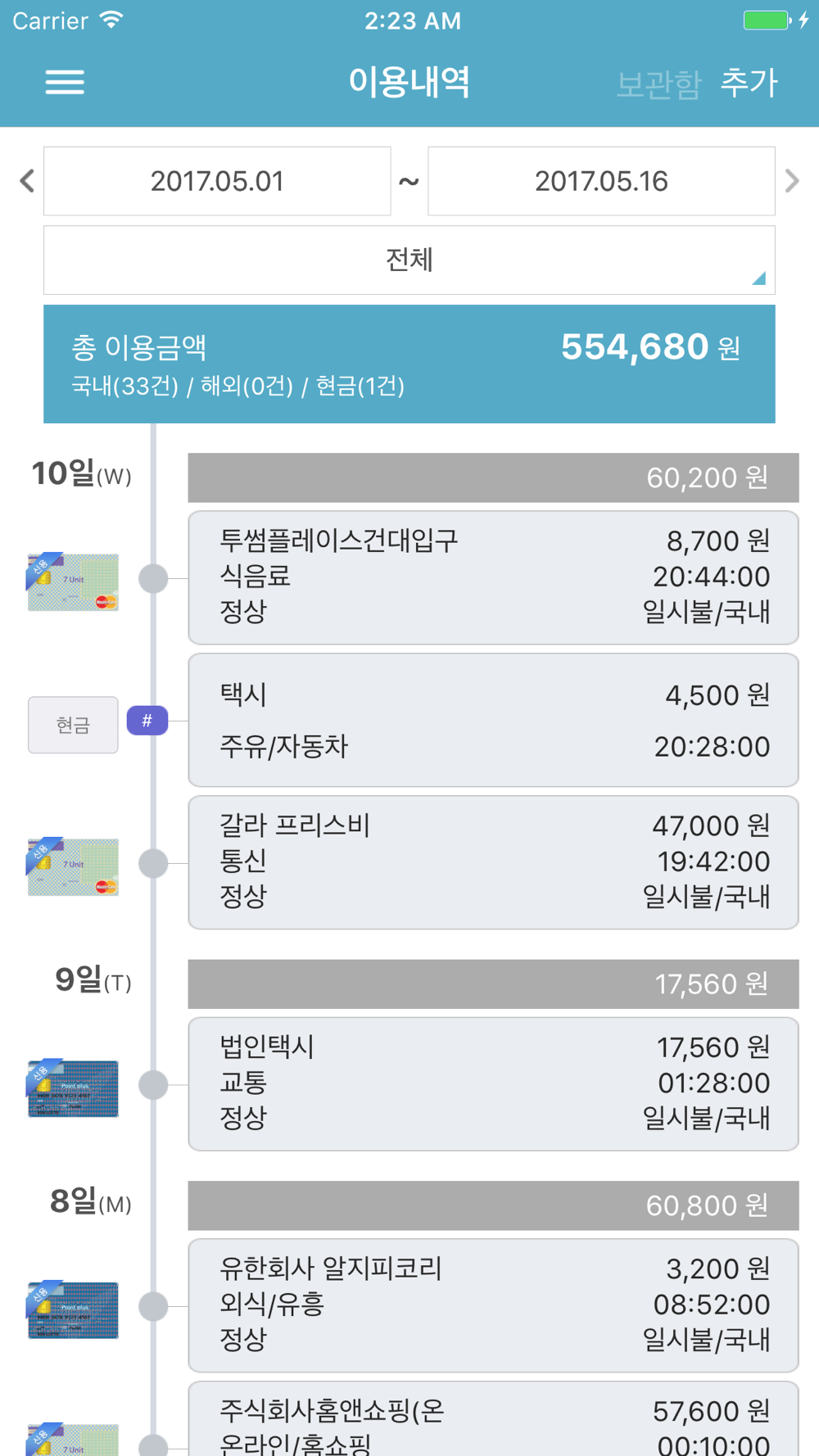Open 보관함 in the top bar

coord(658,84)
